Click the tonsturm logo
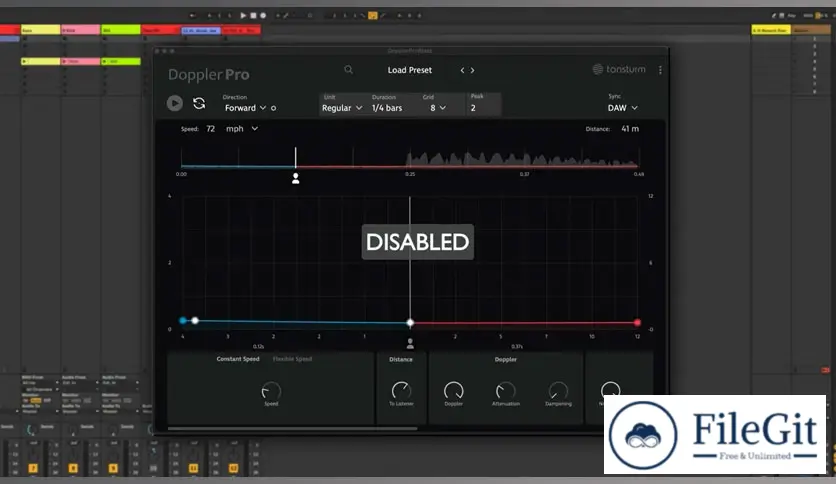Image resolution: width=836 pixels, height=484 pixels. point(619,69)
